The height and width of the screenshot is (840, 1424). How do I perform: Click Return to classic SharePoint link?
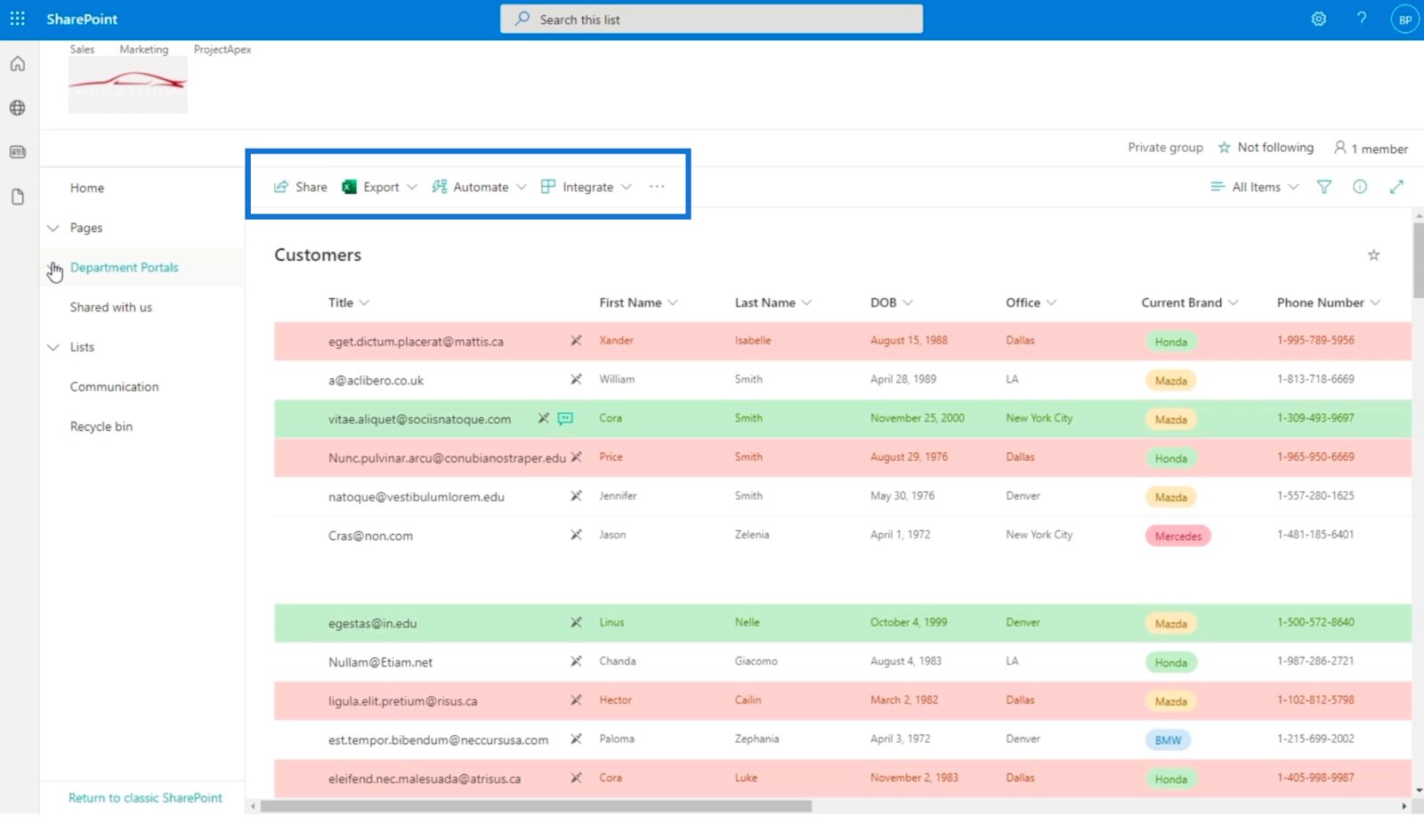click(145, 798)
